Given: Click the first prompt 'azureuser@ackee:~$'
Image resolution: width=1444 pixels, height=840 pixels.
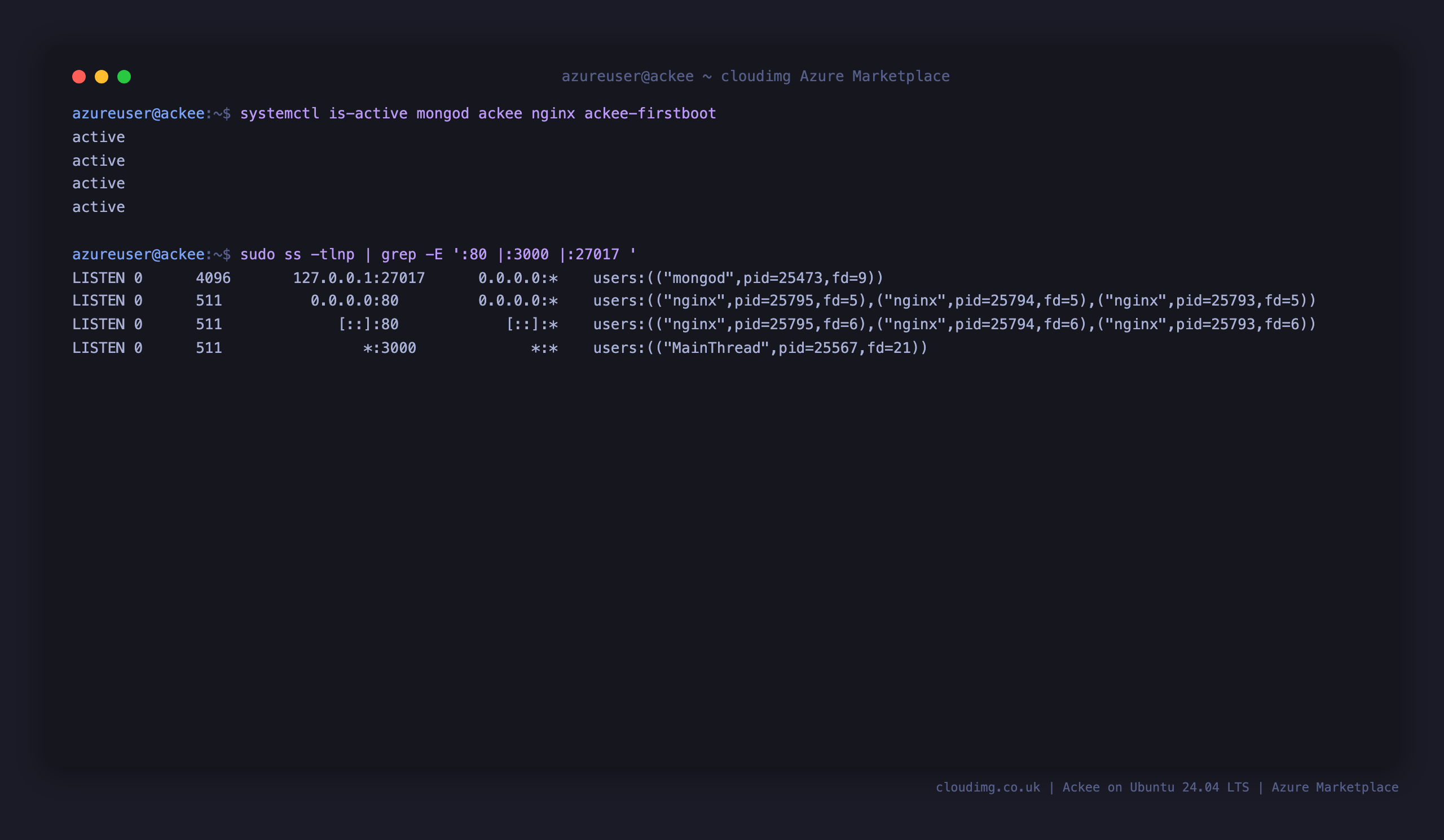Looking at the screenshot, I should 151,113.
